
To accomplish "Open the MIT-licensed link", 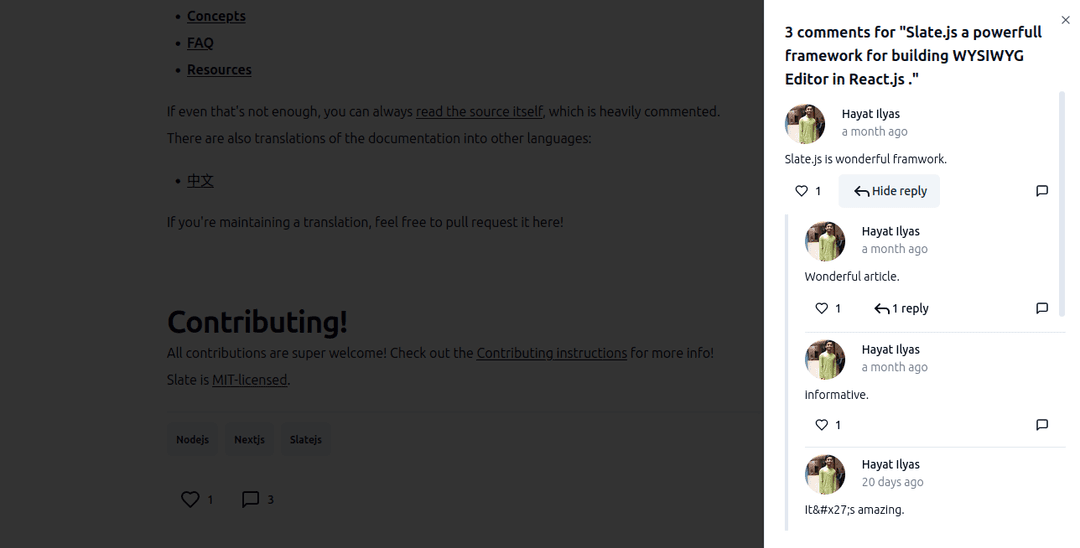I will 249,380.
